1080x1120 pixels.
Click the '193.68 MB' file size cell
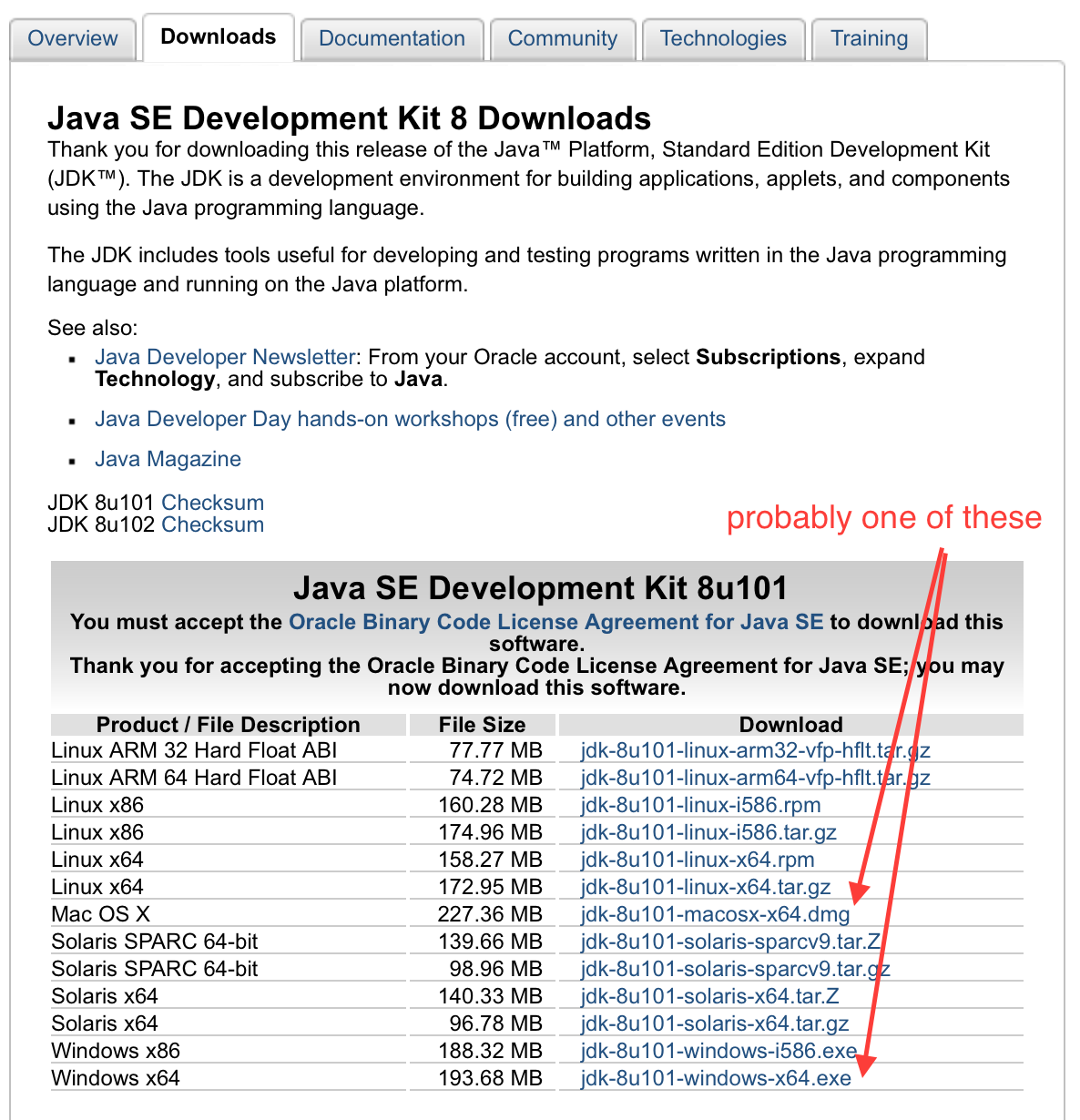point(482,1078)
